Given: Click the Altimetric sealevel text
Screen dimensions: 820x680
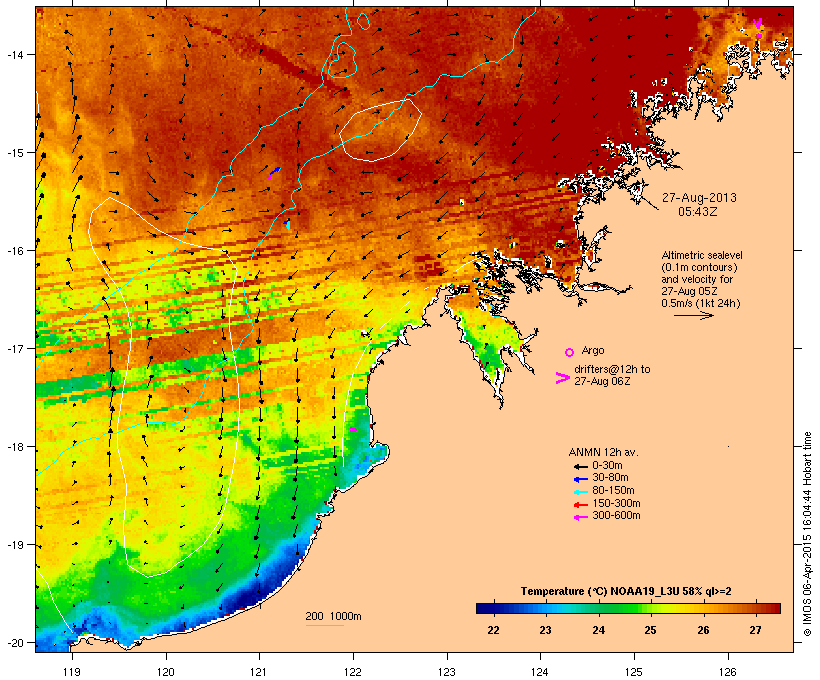Looking at the screenshot, I should tap(702, 255).
